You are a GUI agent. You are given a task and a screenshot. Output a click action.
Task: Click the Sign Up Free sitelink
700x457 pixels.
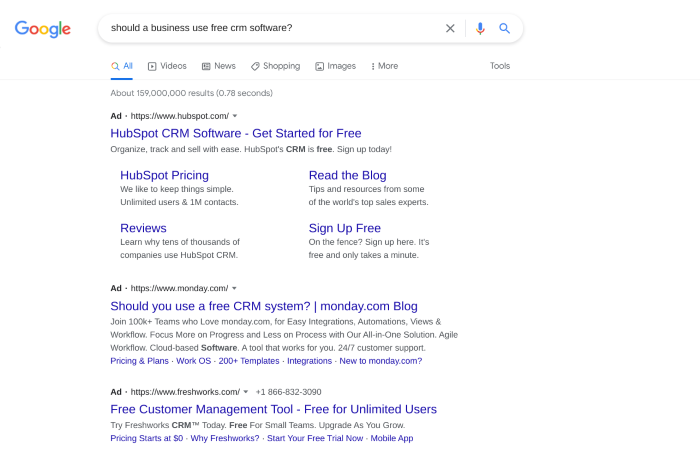click(345, 228)
